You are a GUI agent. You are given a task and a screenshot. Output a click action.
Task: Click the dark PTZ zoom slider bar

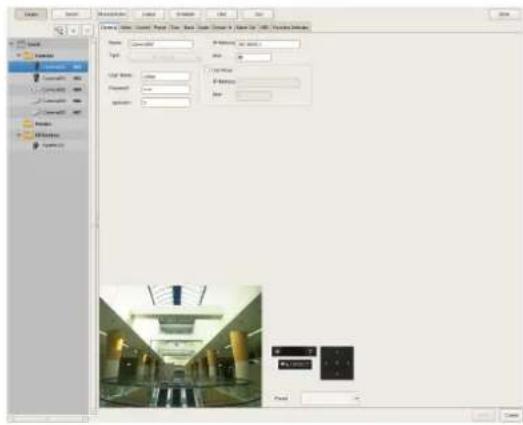[294, 351]
